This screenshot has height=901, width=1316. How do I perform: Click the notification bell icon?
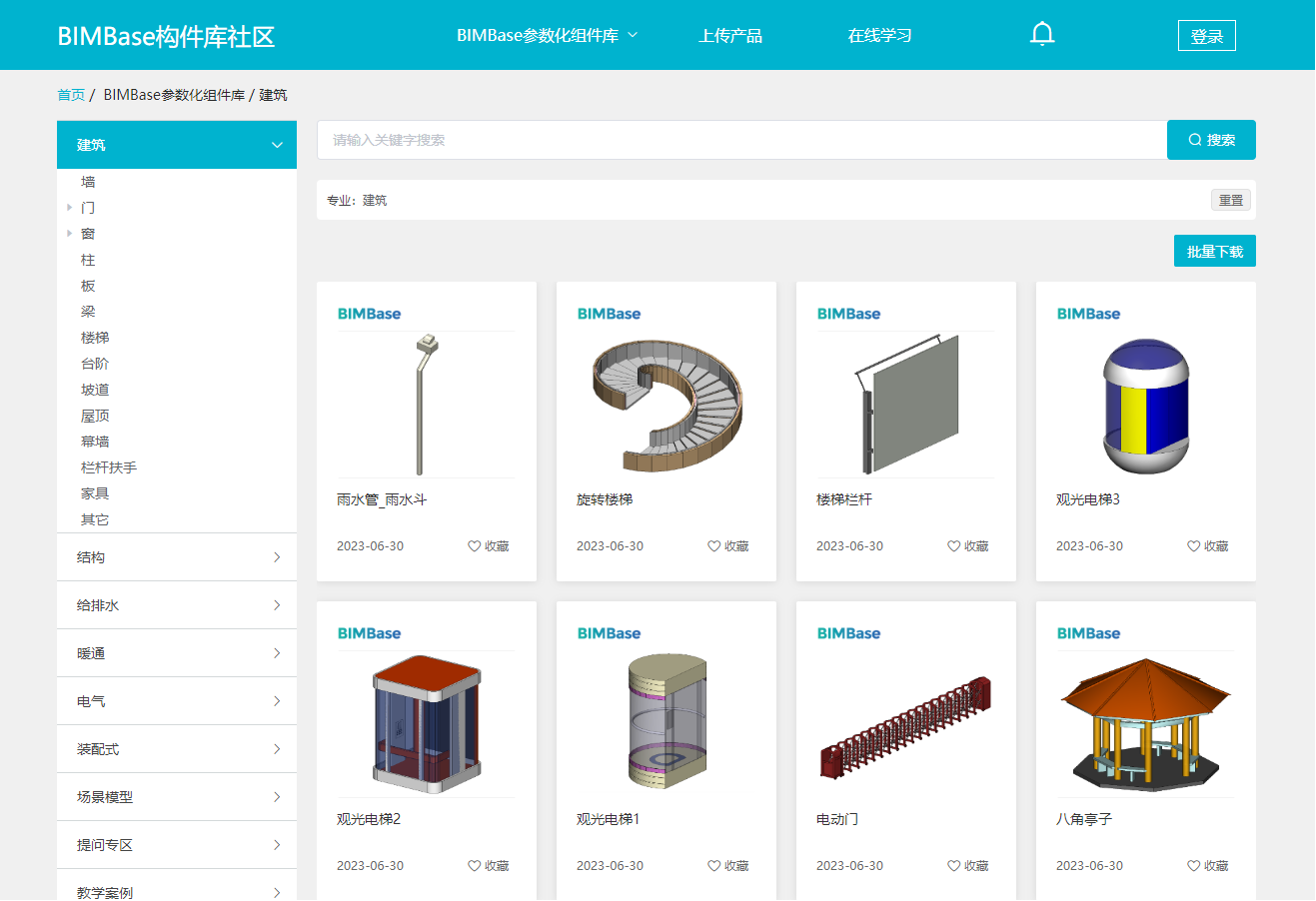[1042, 35]
